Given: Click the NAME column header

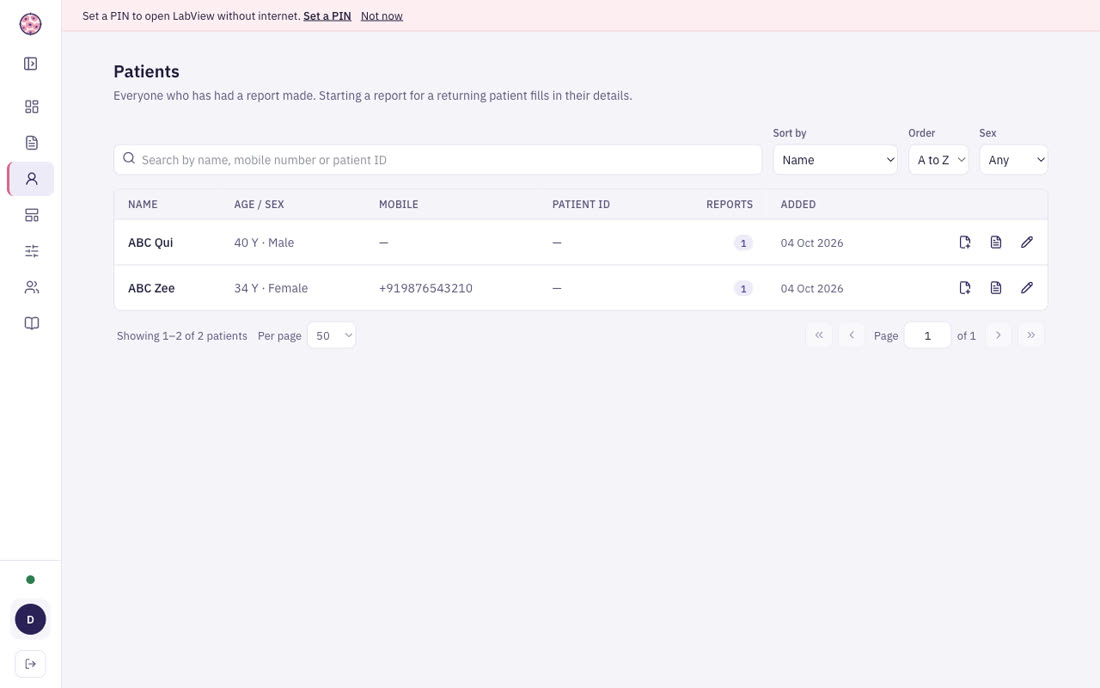Looking at the screenshot, I should (142, 204).
